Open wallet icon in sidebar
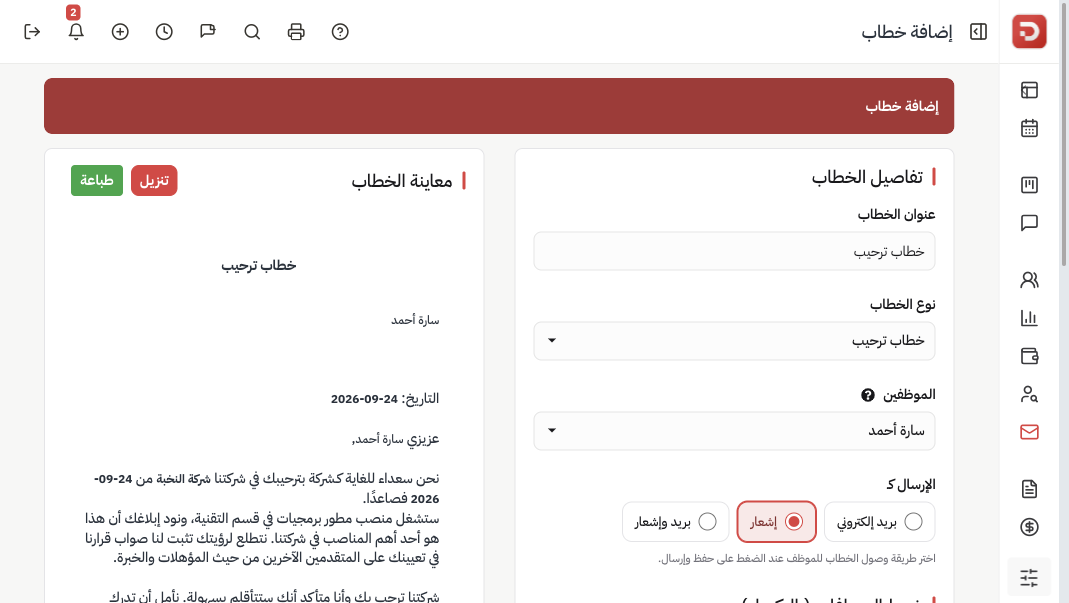 pos(1029,355)
